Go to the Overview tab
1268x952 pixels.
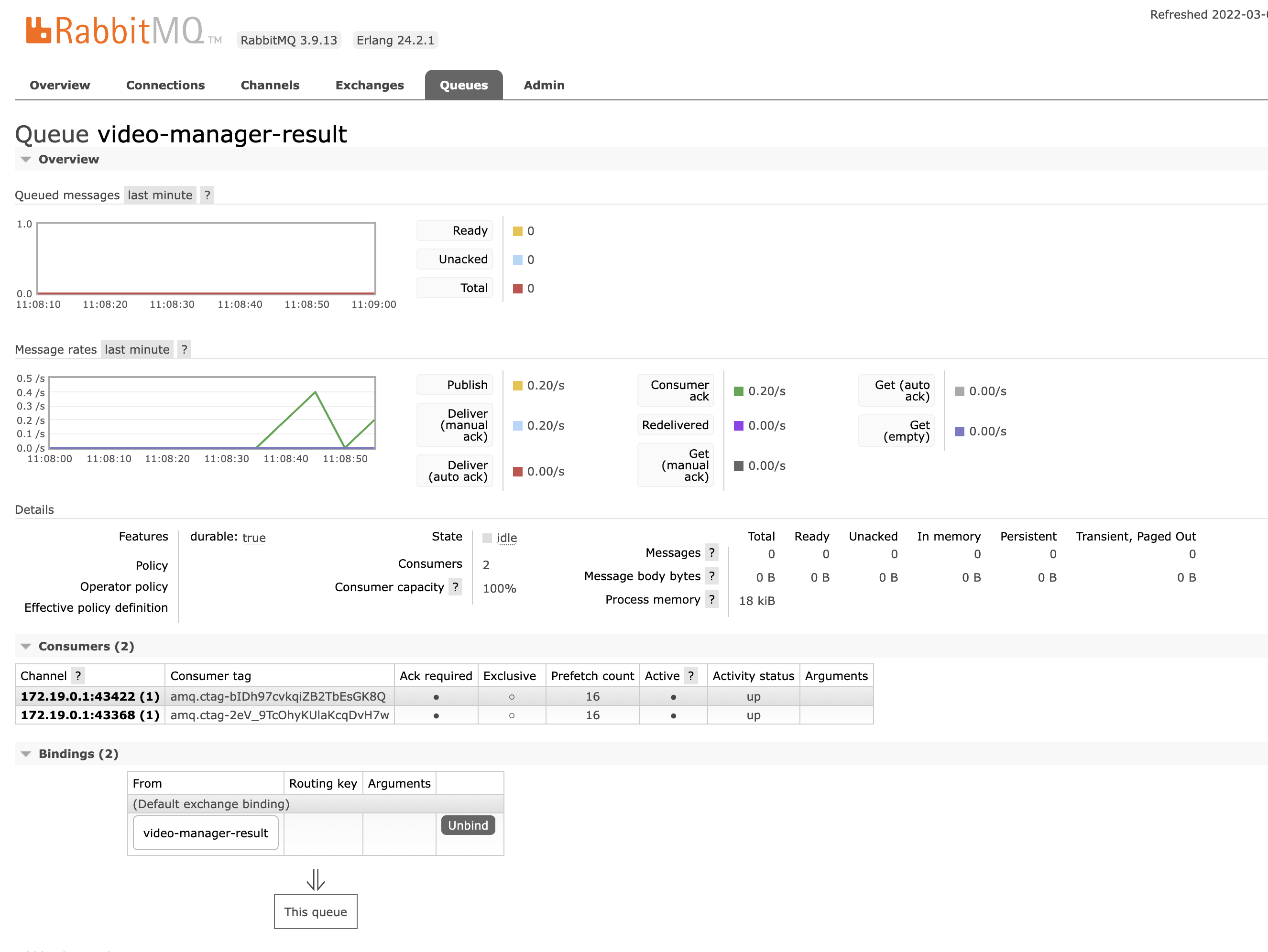[x=60, y=86]
